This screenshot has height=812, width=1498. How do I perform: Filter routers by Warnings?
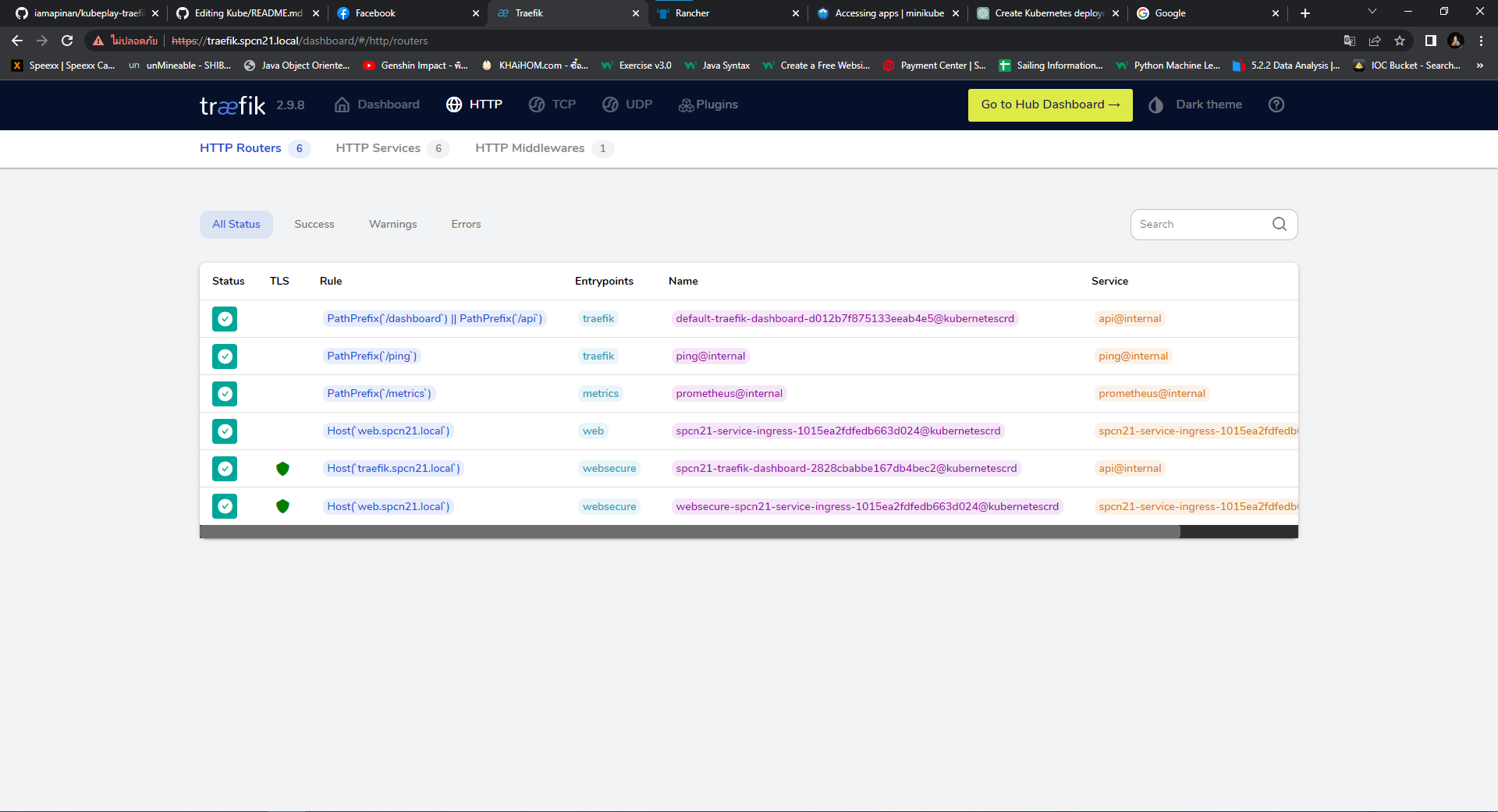[392, 224]
